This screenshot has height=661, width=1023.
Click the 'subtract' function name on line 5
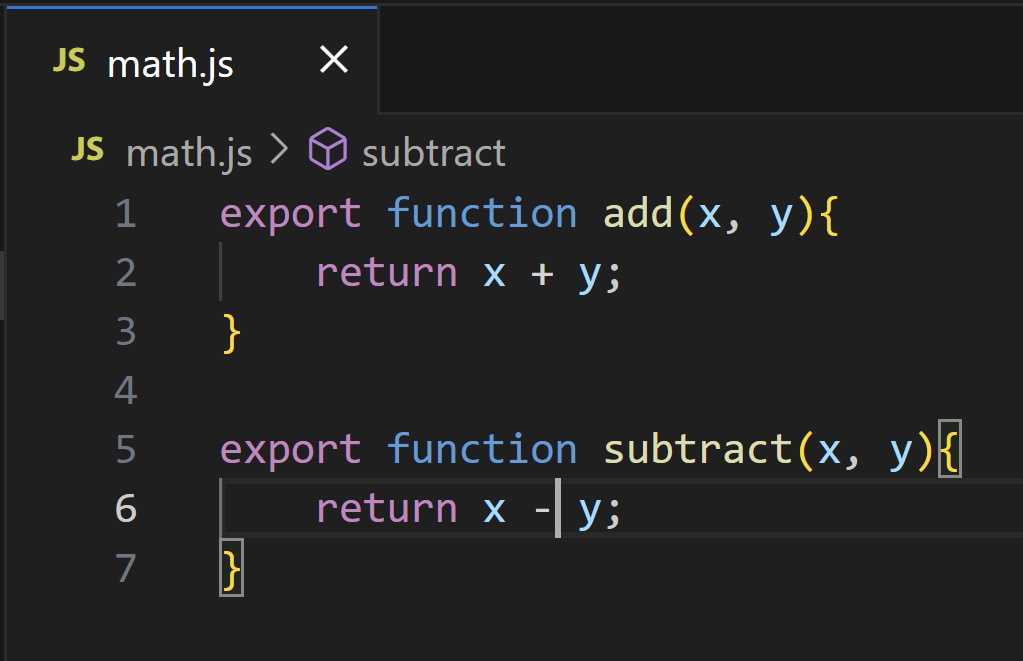(x=698, y=449)
